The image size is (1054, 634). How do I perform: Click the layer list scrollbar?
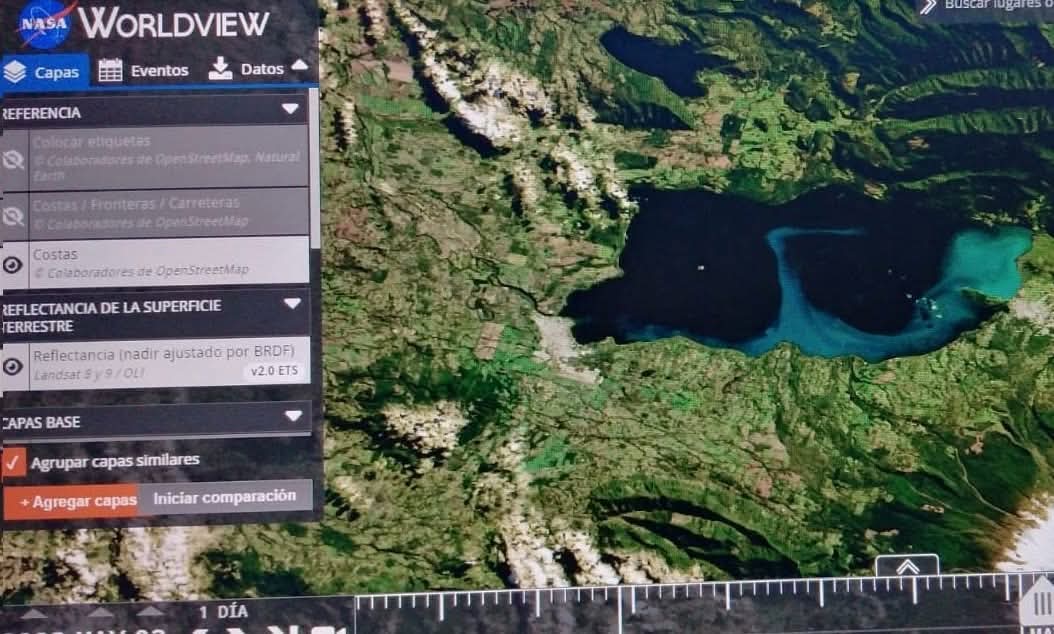[x=314, y=168]
